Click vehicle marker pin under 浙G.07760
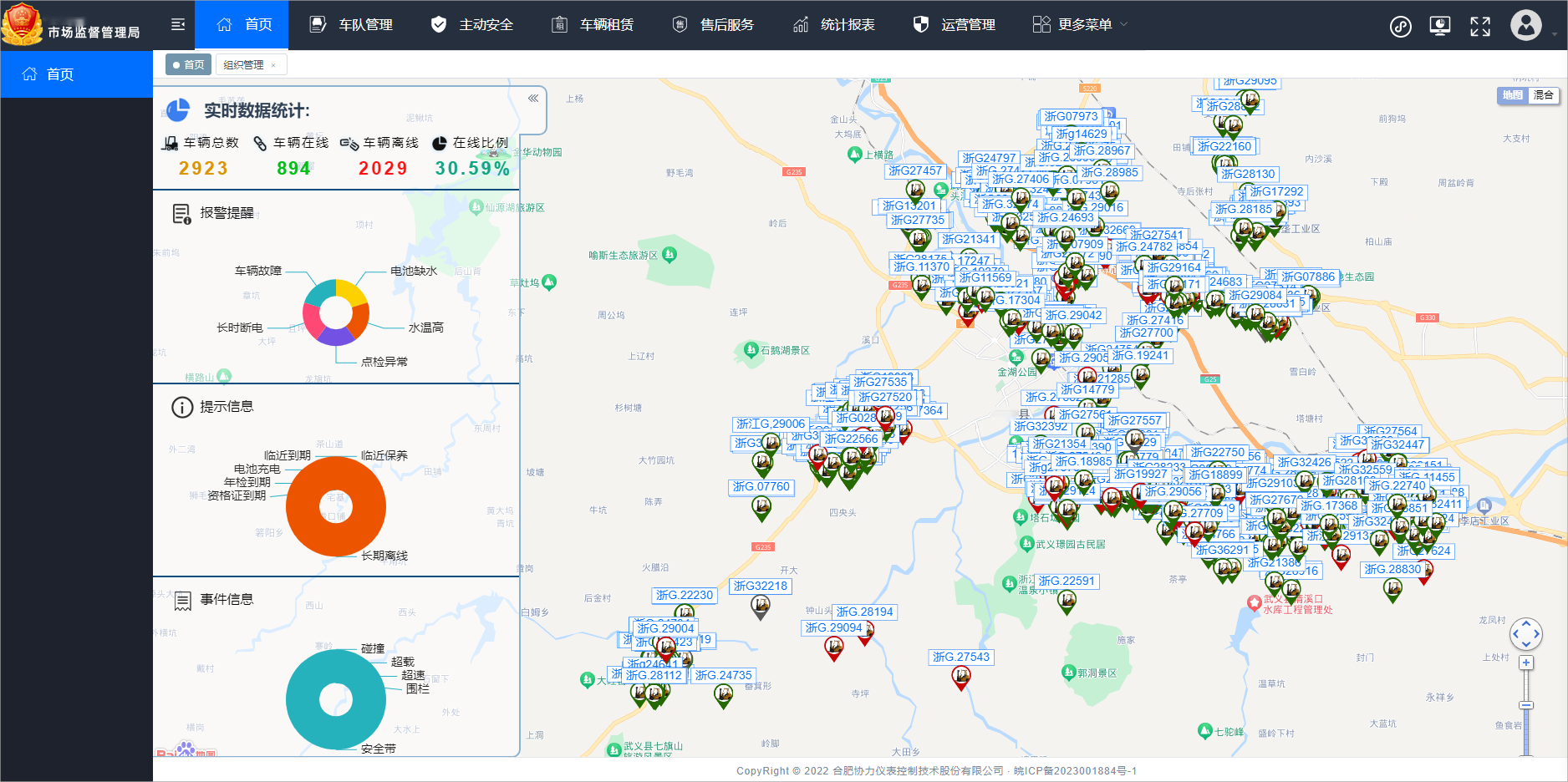The width and height of the screenshot is (1568, 782). (x=761, y=508)
